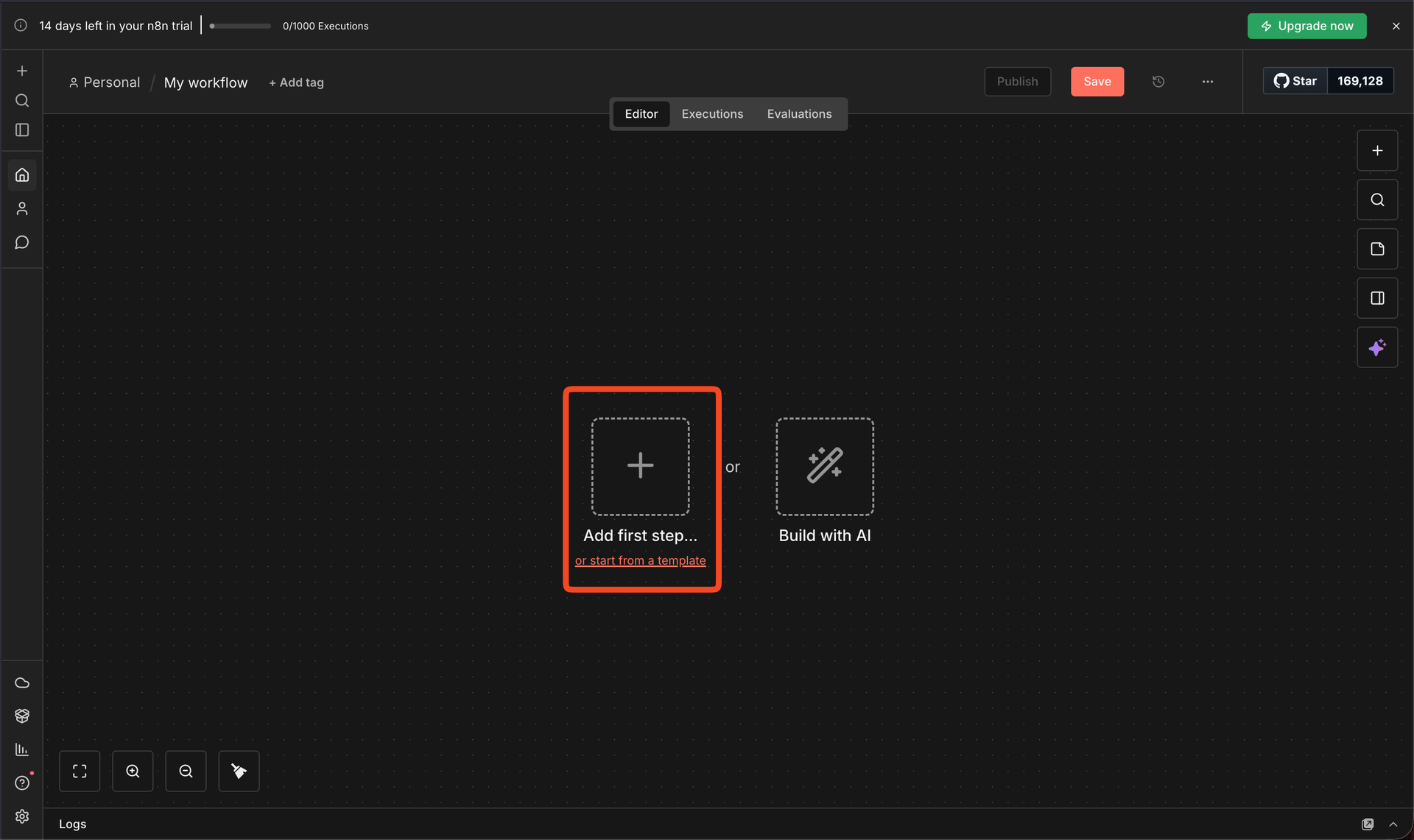Open the three-dot workflow options menu
The height and width of the screenshot is (840, 1414).
[1207, 82]
